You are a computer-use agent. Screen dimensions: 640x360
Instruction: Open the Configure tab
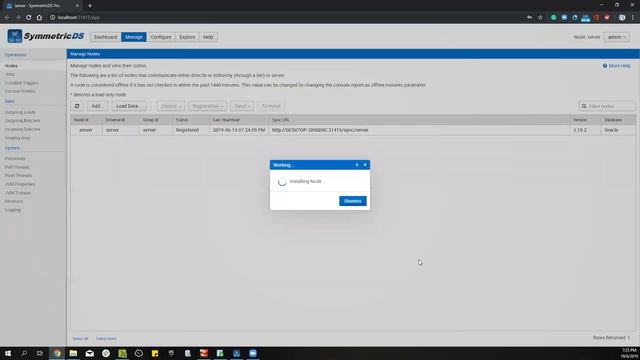click(161, 37)
